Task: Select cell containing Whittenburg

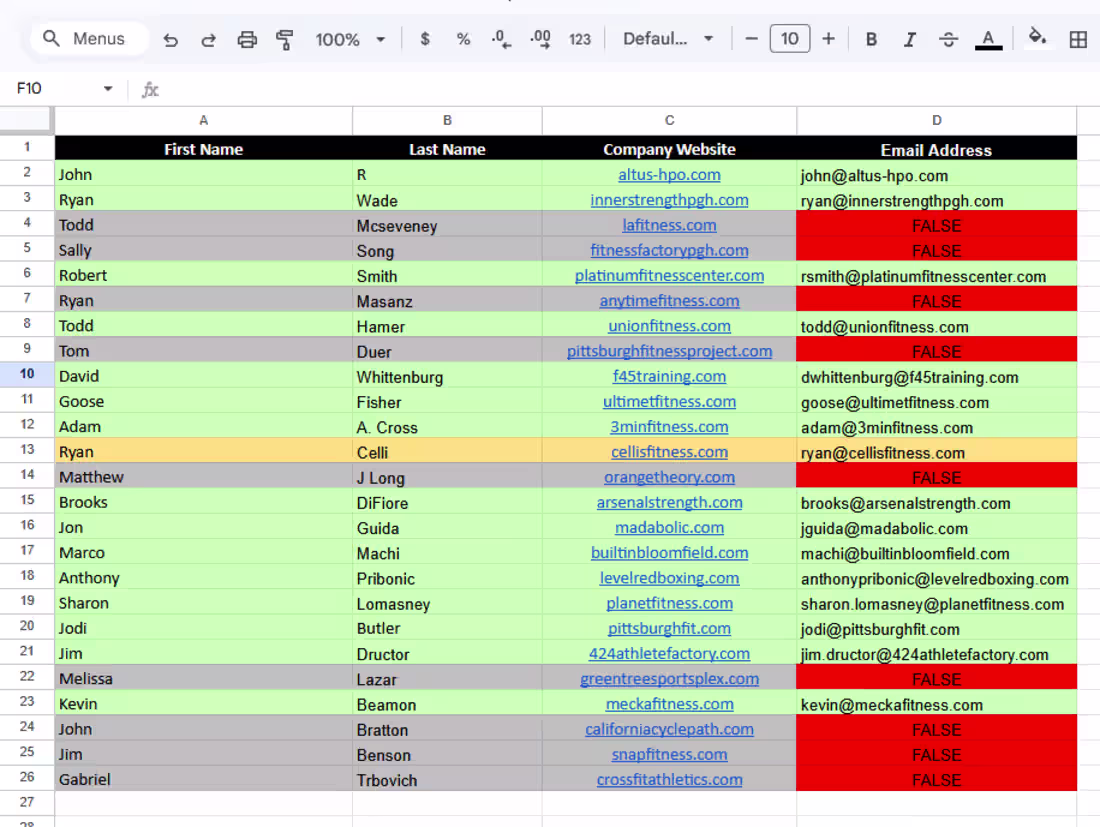Action: (x=447, y=377)
